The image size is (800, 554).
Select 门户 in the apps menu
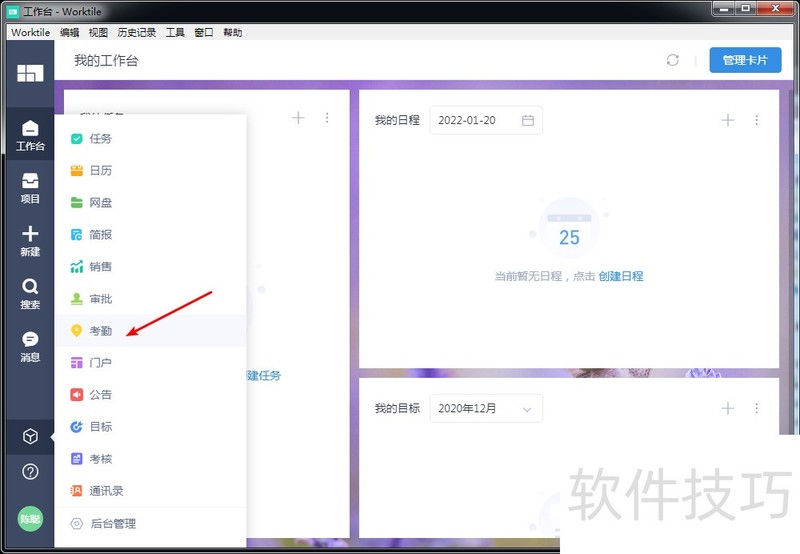pos(151,363)
